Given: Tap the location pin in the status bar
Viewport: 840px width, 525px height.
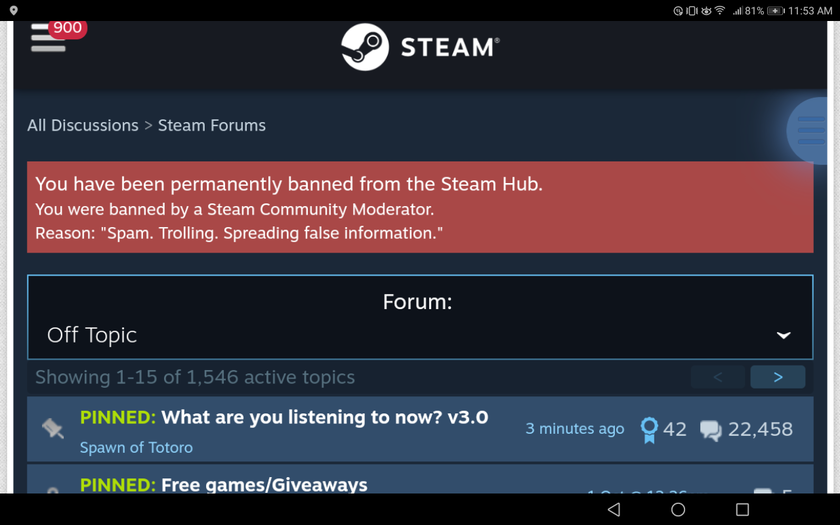Looking at the screenshot, I should [13, 10].
